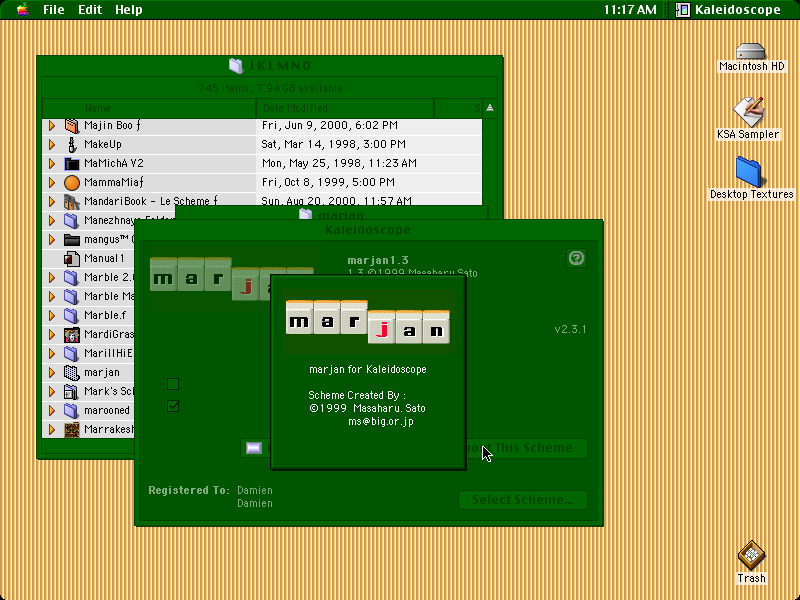Open the File menu
800x600 pixels.
(54, 10)
